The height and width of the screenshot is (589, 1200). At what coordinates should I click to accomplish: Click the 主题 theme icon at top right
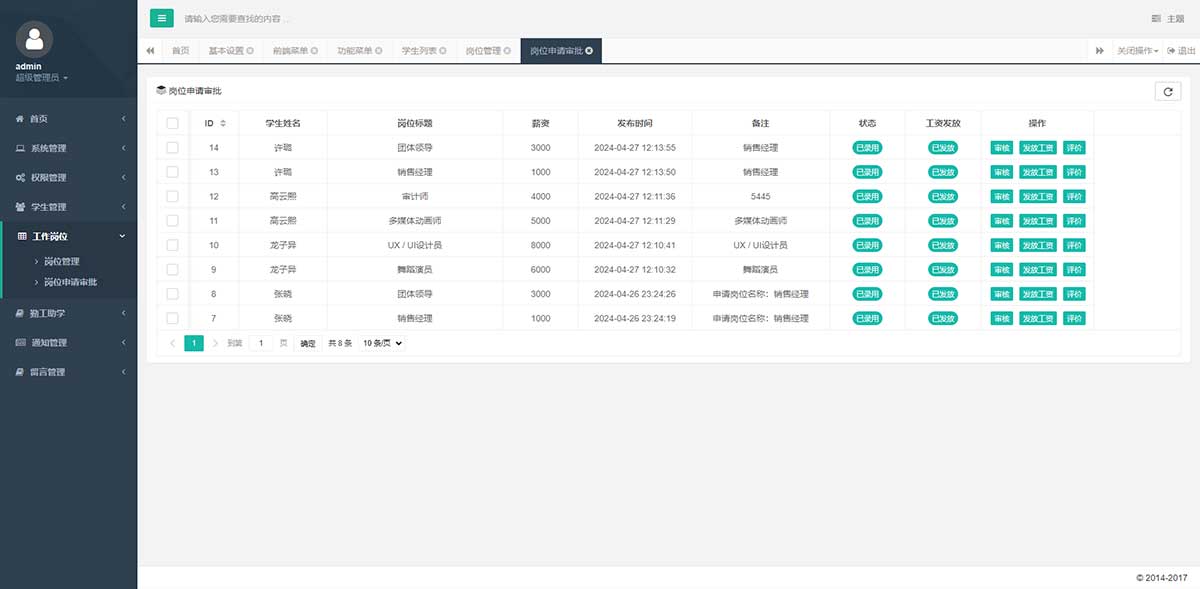point(1156,19)
